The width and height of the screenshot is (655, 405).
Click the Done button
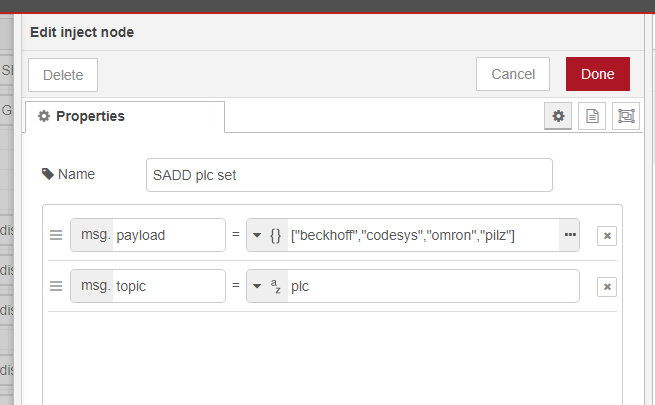(598, 74)
